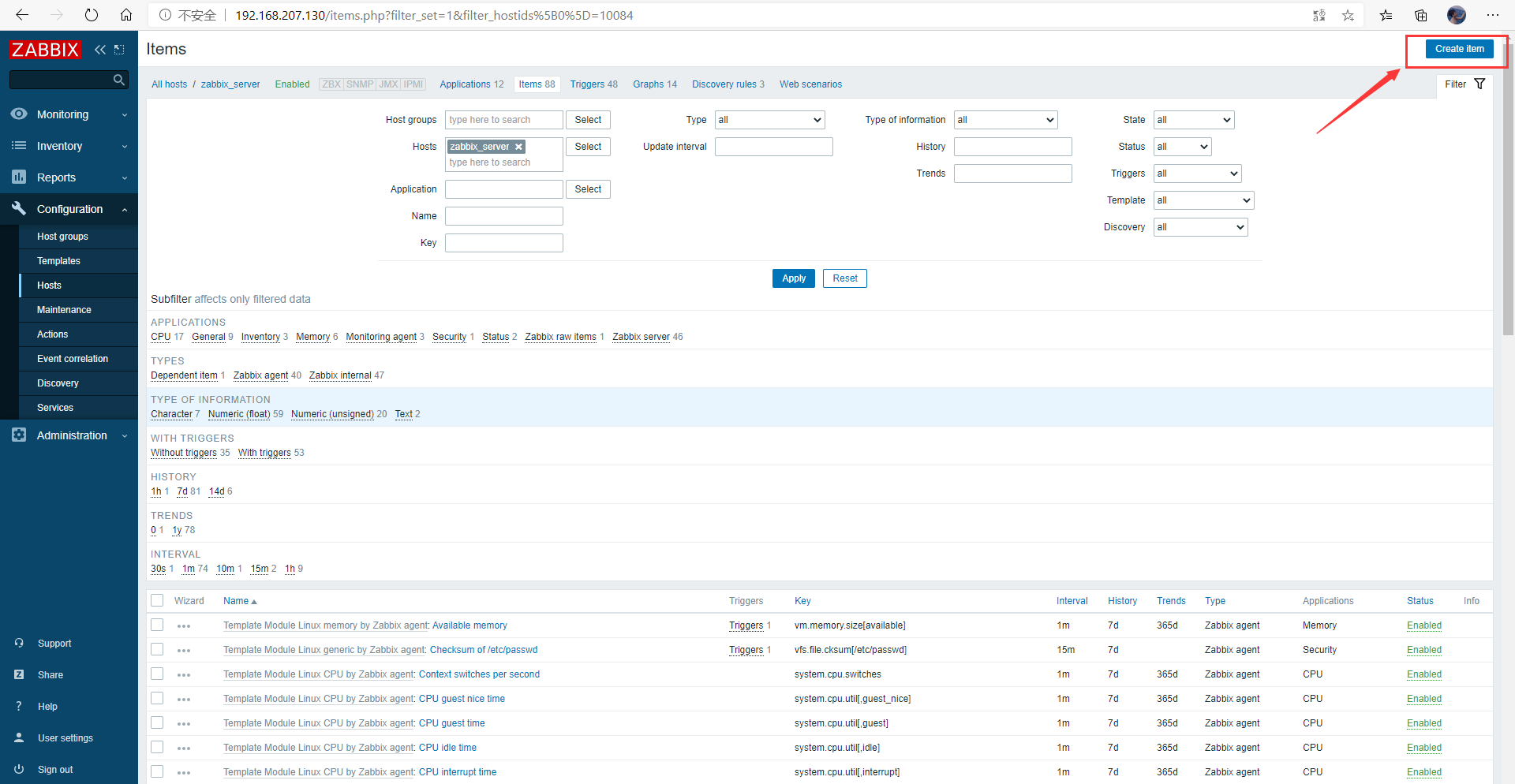
Task: Click the Share icon in the sidebar
Action: [x=19, y=675]
